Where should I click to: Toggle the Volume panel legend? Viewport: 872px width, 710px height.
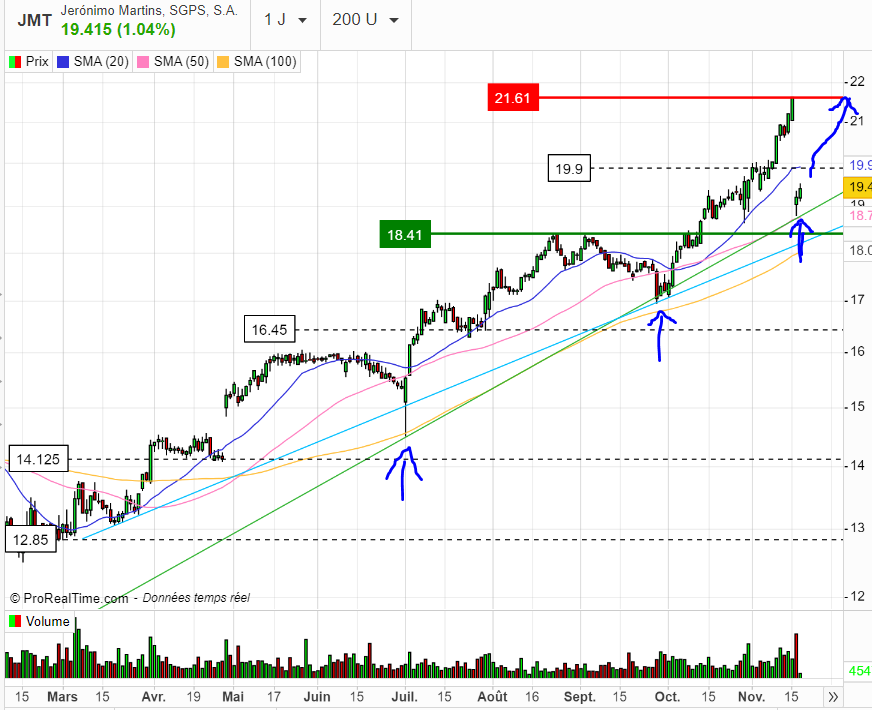(39, 622)
